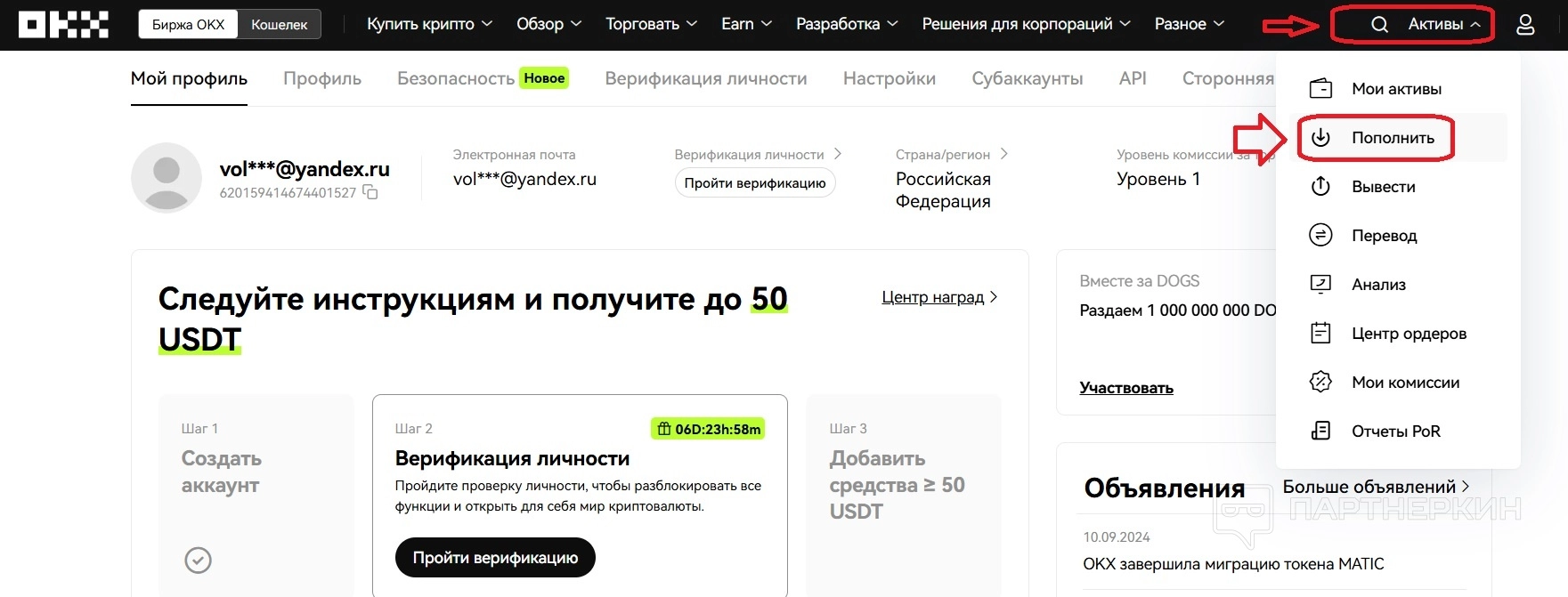Select Анализ in assets menu

point(1398,285)
